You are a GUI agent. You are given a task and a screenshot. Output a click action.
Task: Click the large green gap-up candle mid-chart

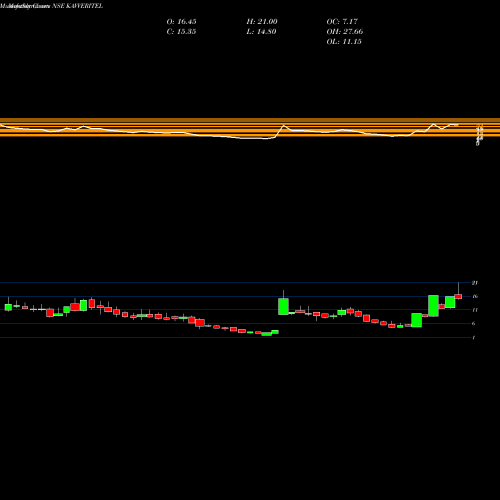tap(283, 306)
